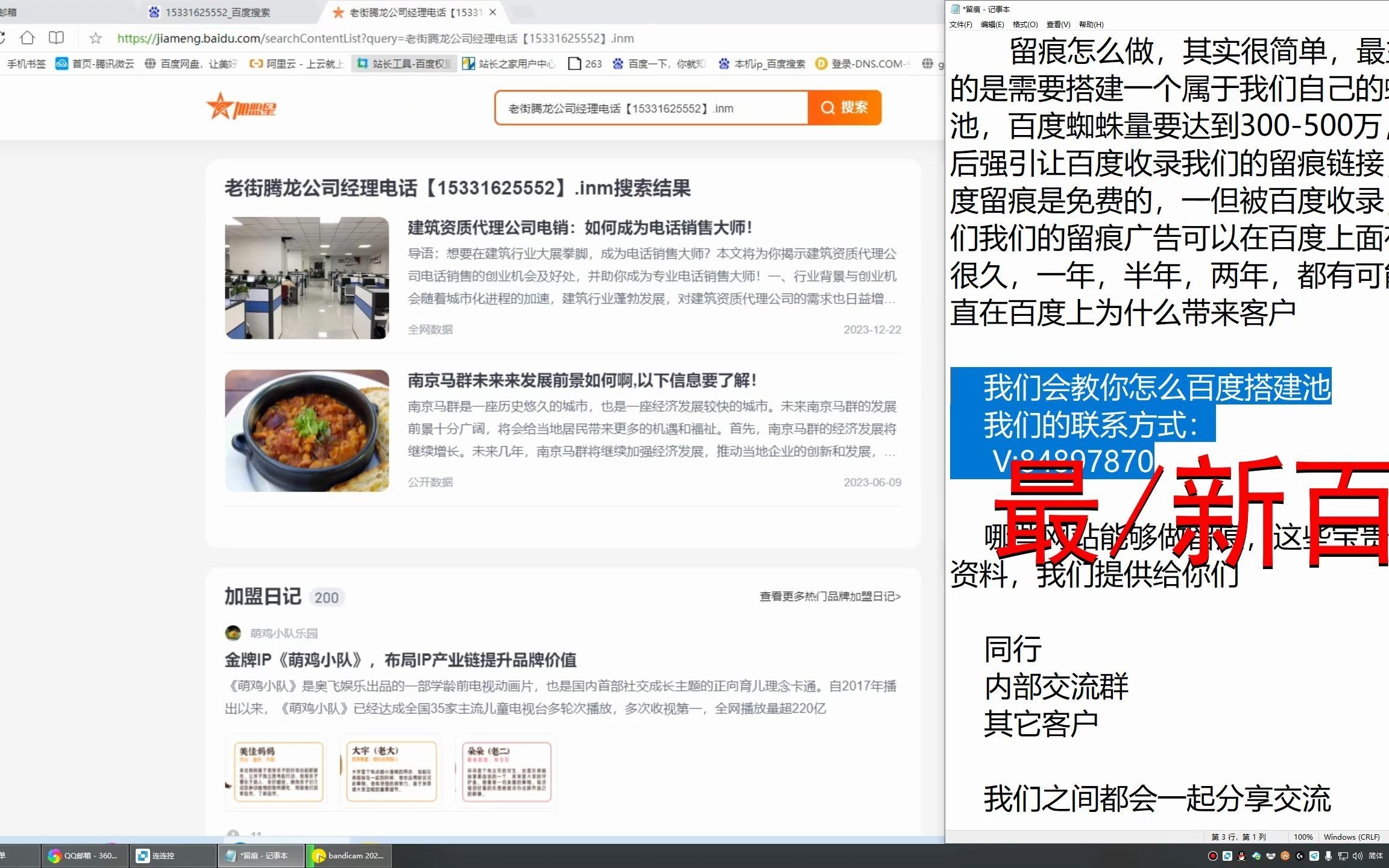1389x868 pixels.
Task: Click the 100% zoom status in Notepad
Action: pos(1303,837)
